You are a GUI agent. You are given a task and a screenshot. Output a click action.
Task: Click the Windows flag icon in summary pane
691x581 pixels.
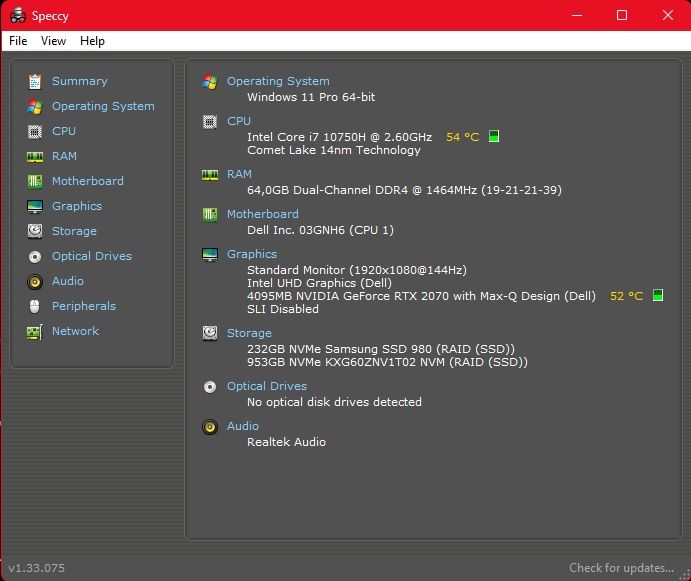(210, 82)
